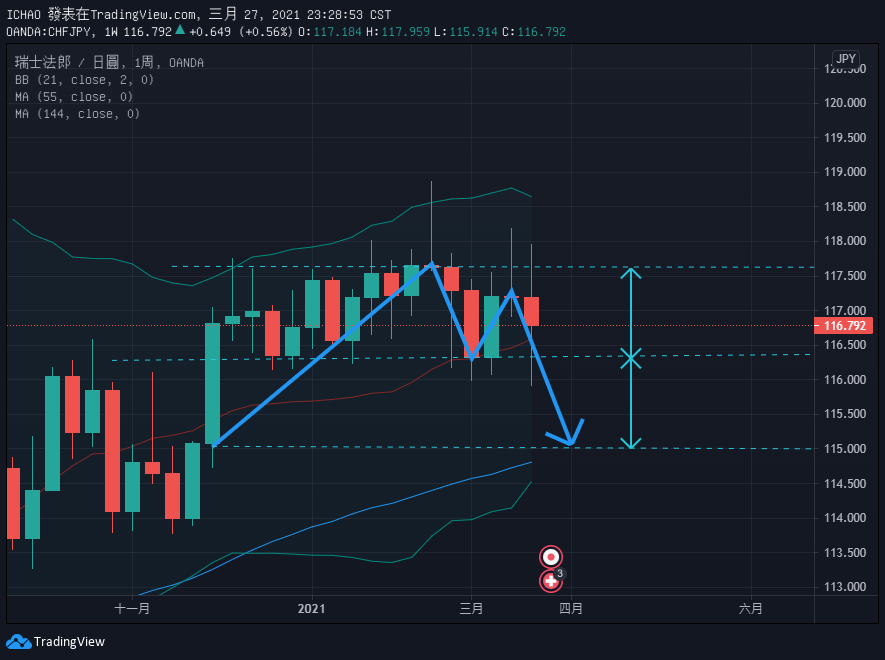Click the 116.000 price axis label

click(845, 379)
